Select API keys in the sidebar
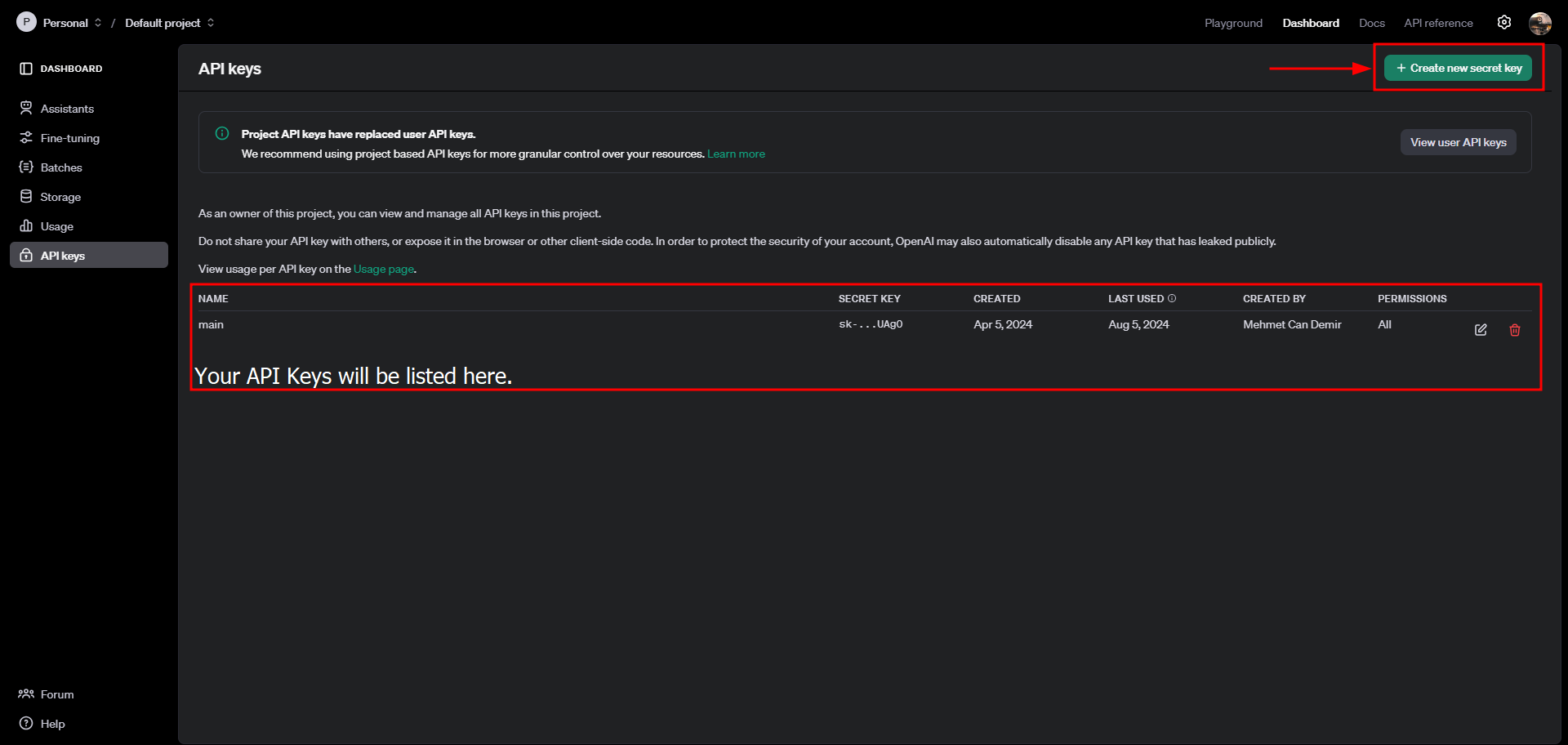The width and height of the screenshot is (1568, 745). [x=89, y=255]
